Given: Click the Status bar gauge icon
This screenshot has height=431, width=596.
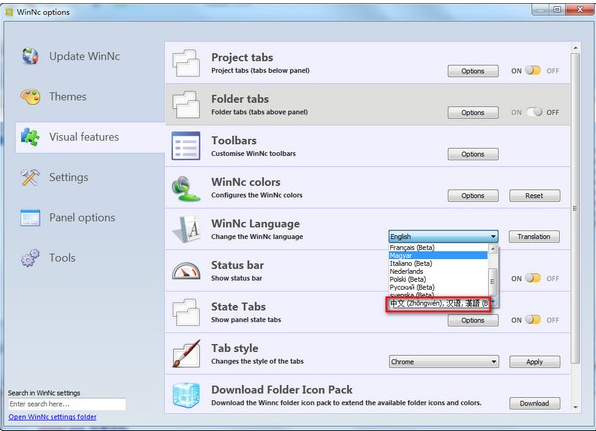Looking at the screenshot, I should [x=186, y=271].
